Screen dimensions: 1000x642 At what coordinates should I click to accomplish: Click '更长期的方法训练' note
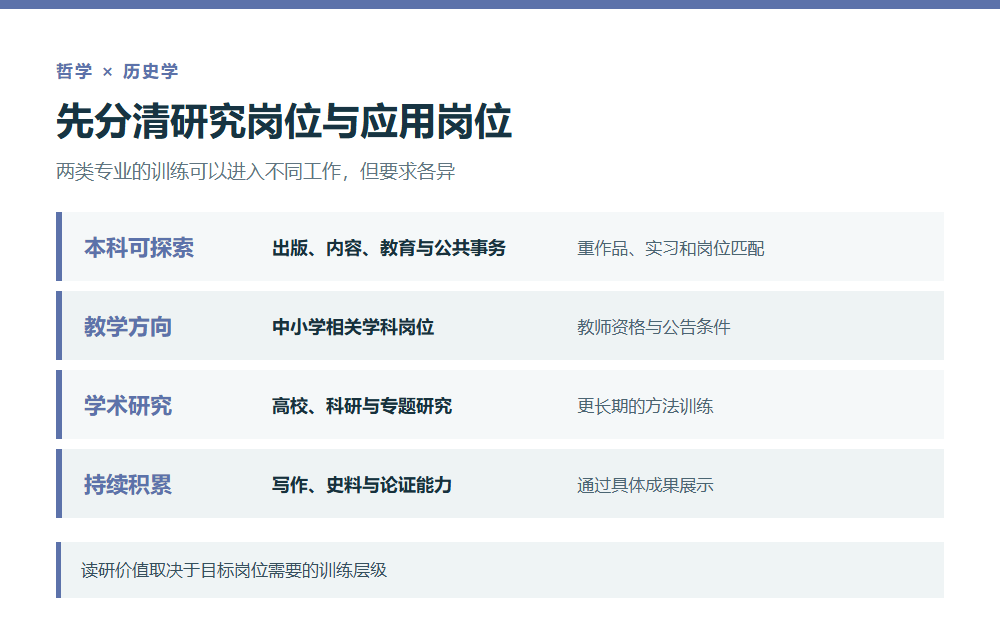pos(645,406)
